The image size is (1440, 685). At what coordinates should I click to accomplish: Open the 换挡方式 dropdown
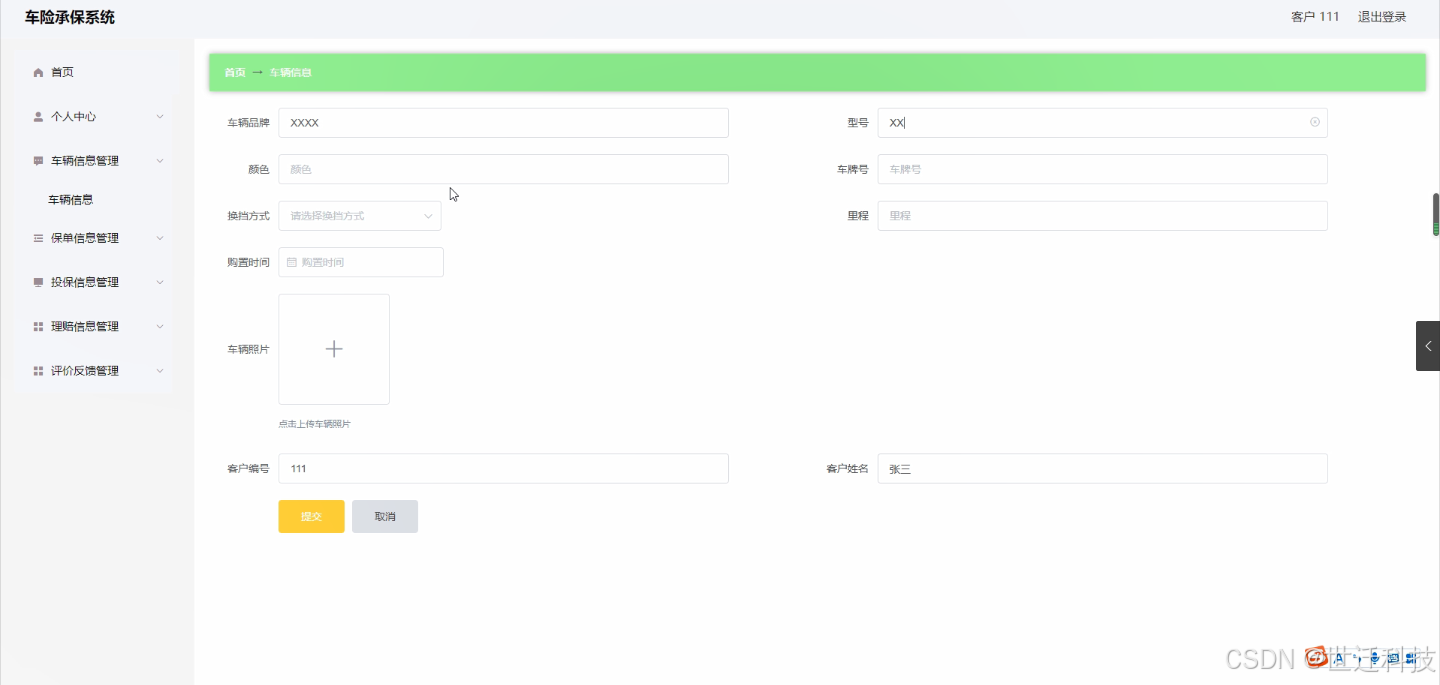360,215
